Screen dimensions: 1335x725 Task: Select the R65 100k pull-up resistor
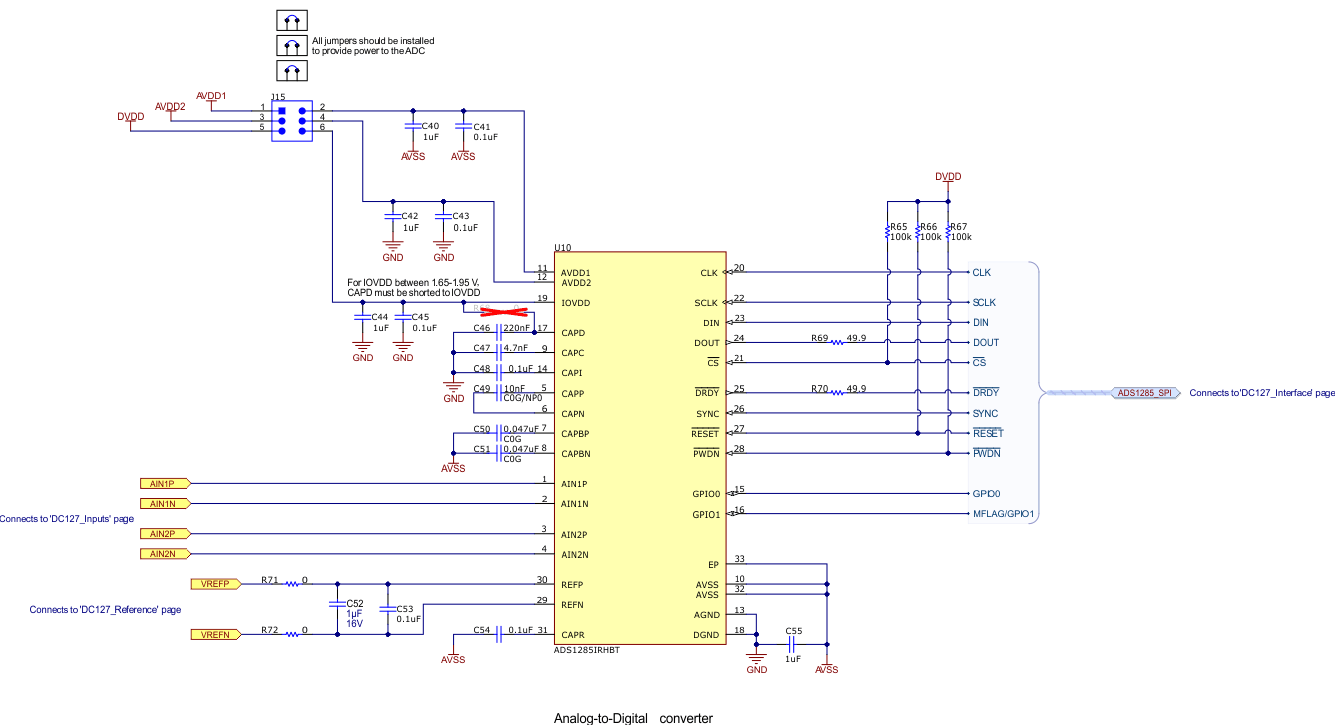(888, 233)
